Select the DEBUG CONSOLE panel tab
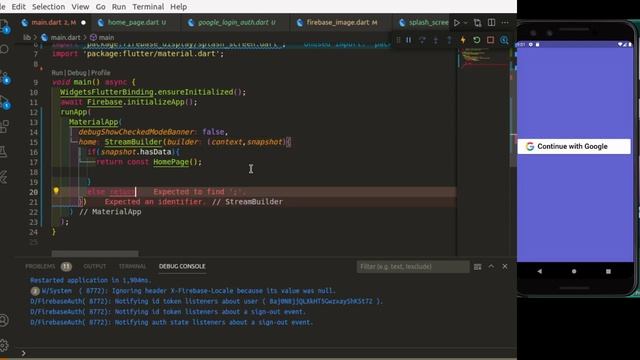The width and height of the screenshot is (640, 360). [182, 267]
